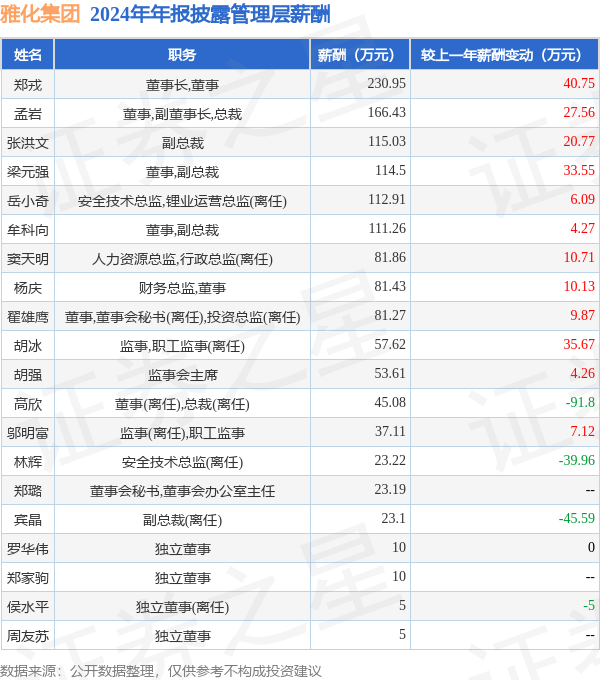This screenshot has width=600, height=680.
Task: Click the salary value 114.5
Action: 390,170
